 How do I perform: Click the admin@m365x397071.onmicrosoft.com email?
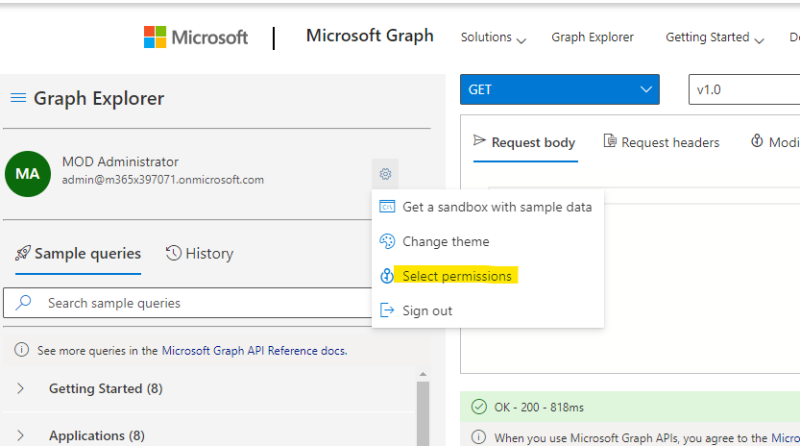coord(163,180)
